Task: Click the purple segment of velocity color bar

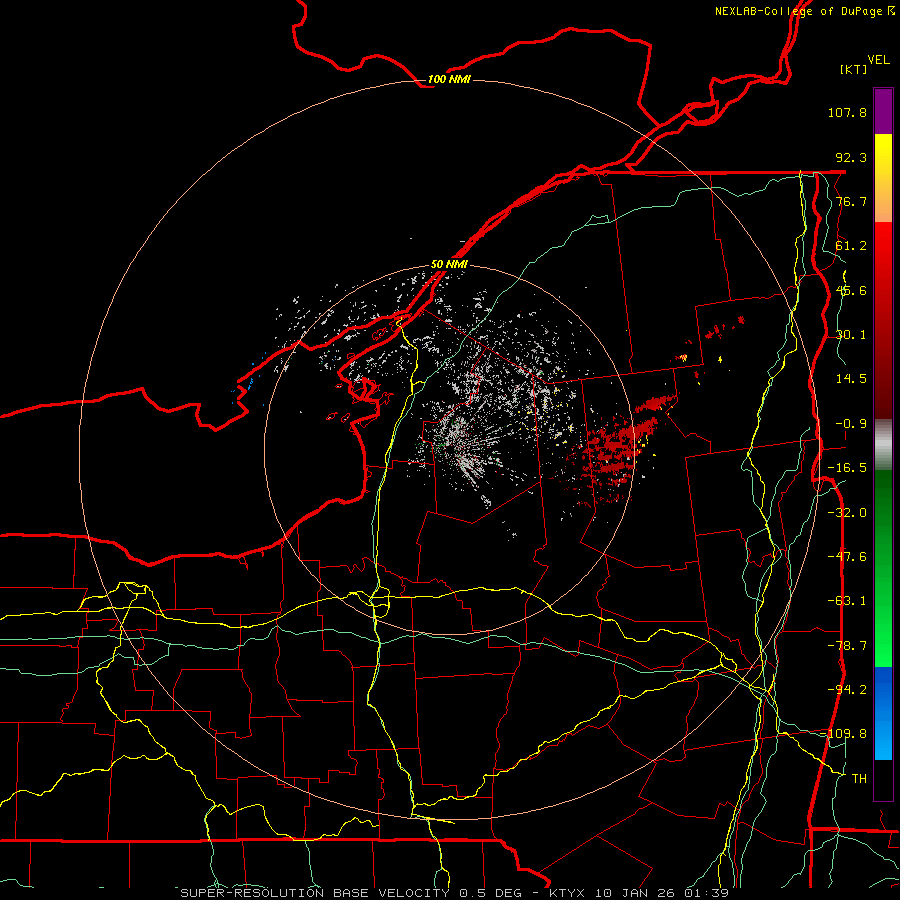Action: click(x=883, y=111)
